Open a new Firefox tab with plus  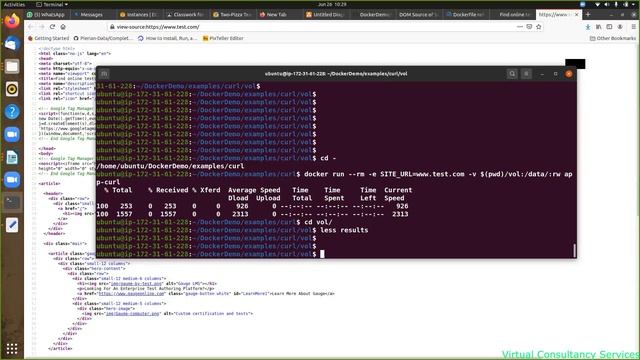pyautogui.click(x=588, y=14)
